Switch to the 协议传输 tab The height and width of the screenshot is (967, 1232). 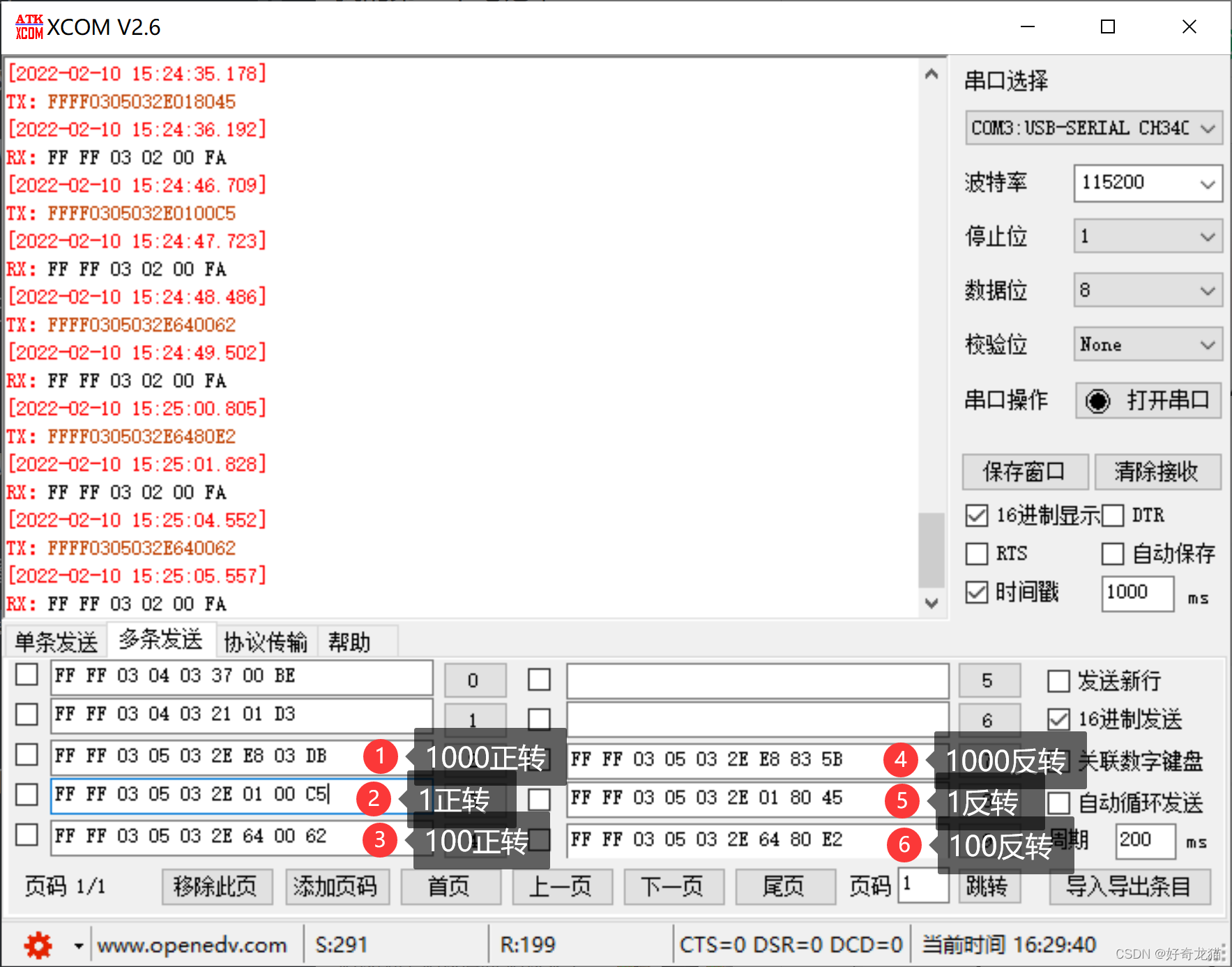coord(266,642)
